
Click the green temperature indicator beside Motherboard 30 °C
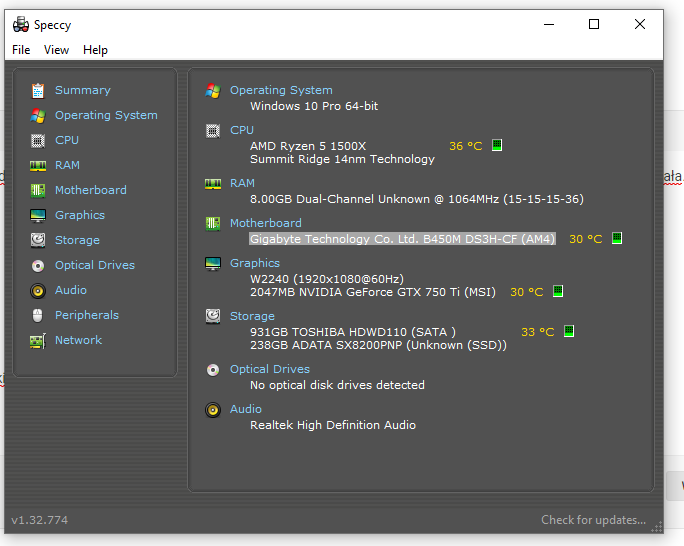[x=617, y=238]
